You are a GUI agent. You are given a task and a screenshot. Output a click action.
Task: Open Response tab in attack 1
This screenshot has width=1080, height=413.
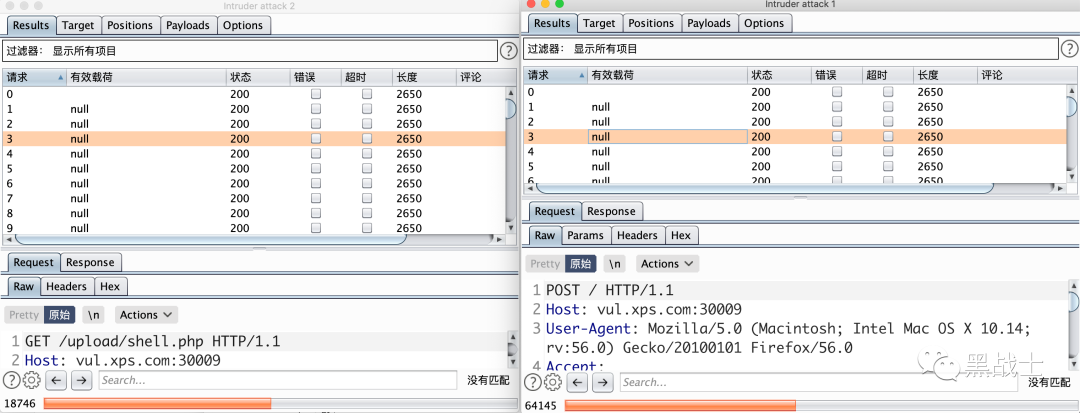pyautogui.click(x=611, y=211)
